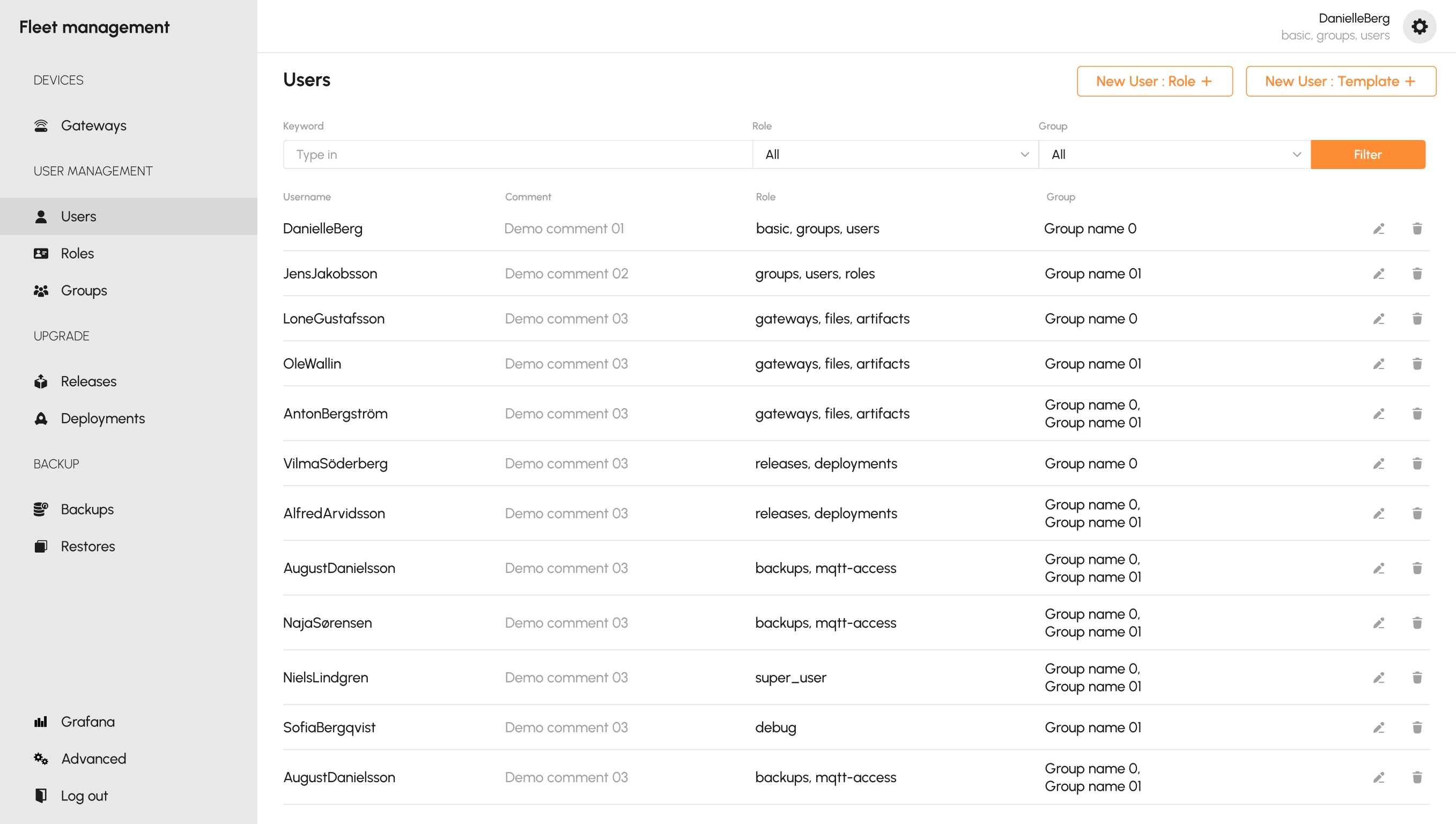Select username OleWallin in table
Viewport: 1456px width, 824px height.
tap(312, 364)
